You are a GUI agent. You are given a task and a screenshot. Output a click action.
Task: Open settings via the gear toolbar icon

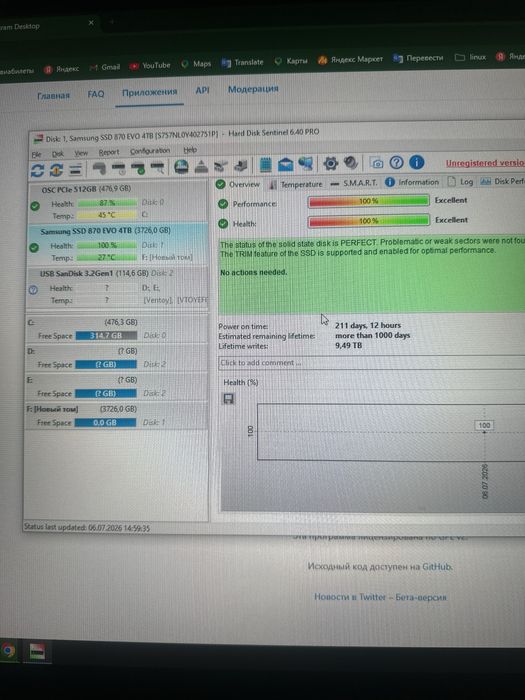pos(330,163)
